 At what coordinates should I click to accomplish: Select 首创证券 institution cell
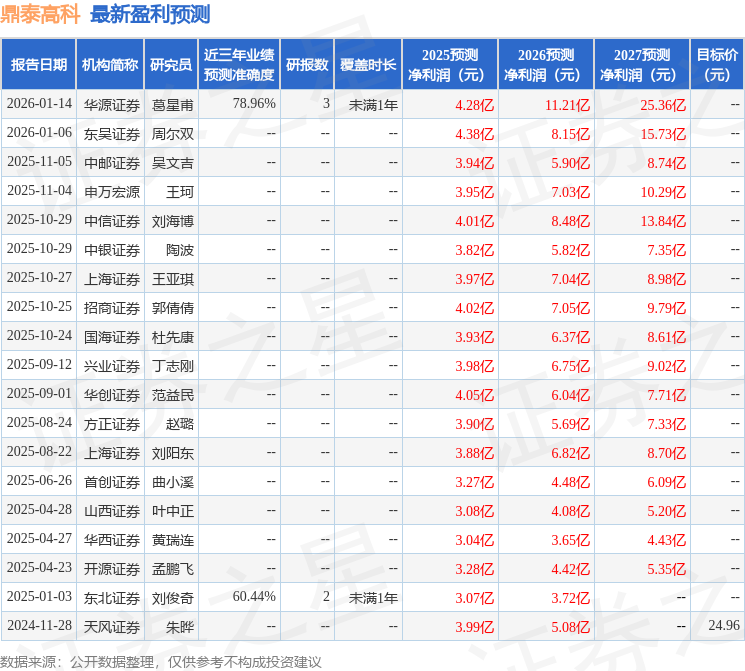point(112,482)
